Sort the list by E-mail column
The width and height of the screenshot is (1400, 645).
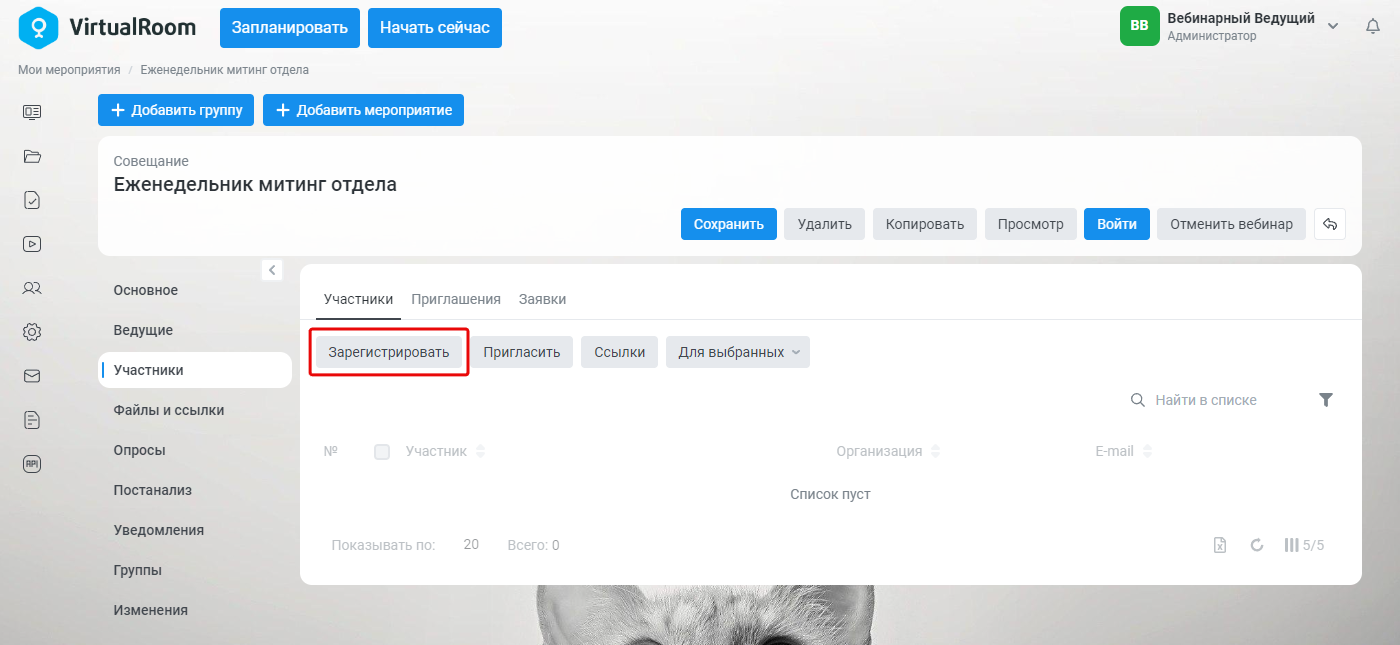click(1147, 452)
